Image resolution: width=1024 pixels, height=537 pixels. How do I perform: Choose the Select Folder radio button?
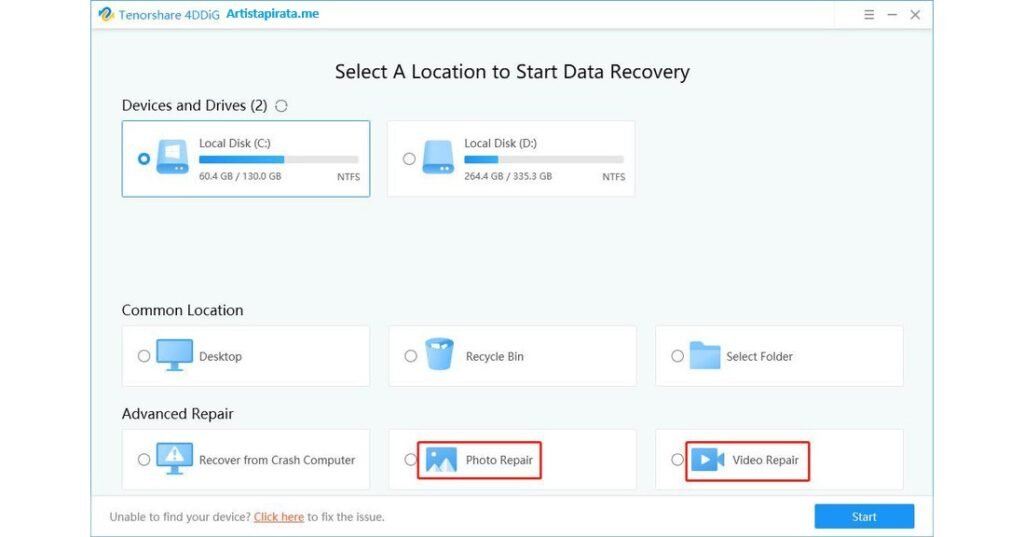[x=677, y=356]
